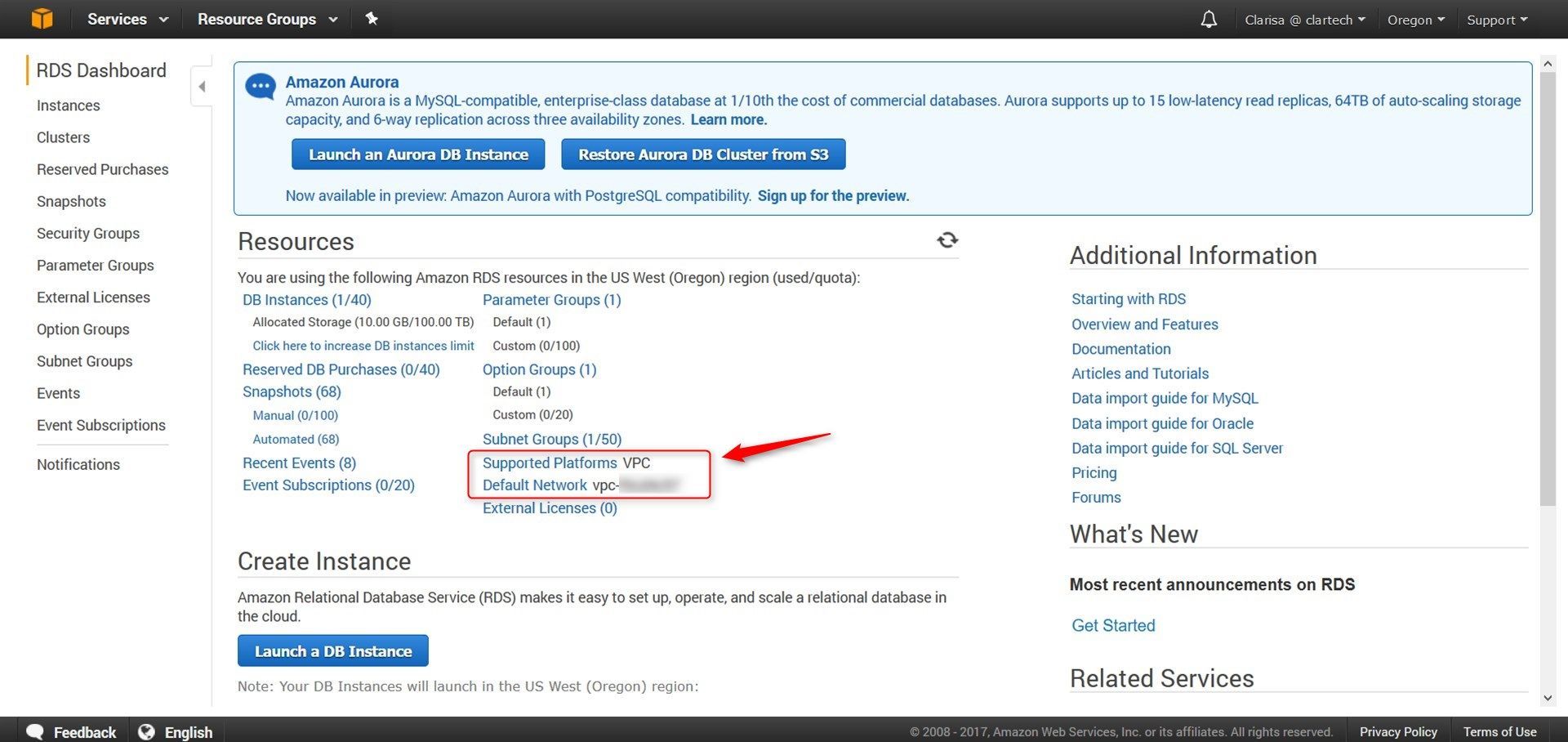Open the Clarisa @ clartech account menu
The image size is (1568, 742).
click(1305, 20)
